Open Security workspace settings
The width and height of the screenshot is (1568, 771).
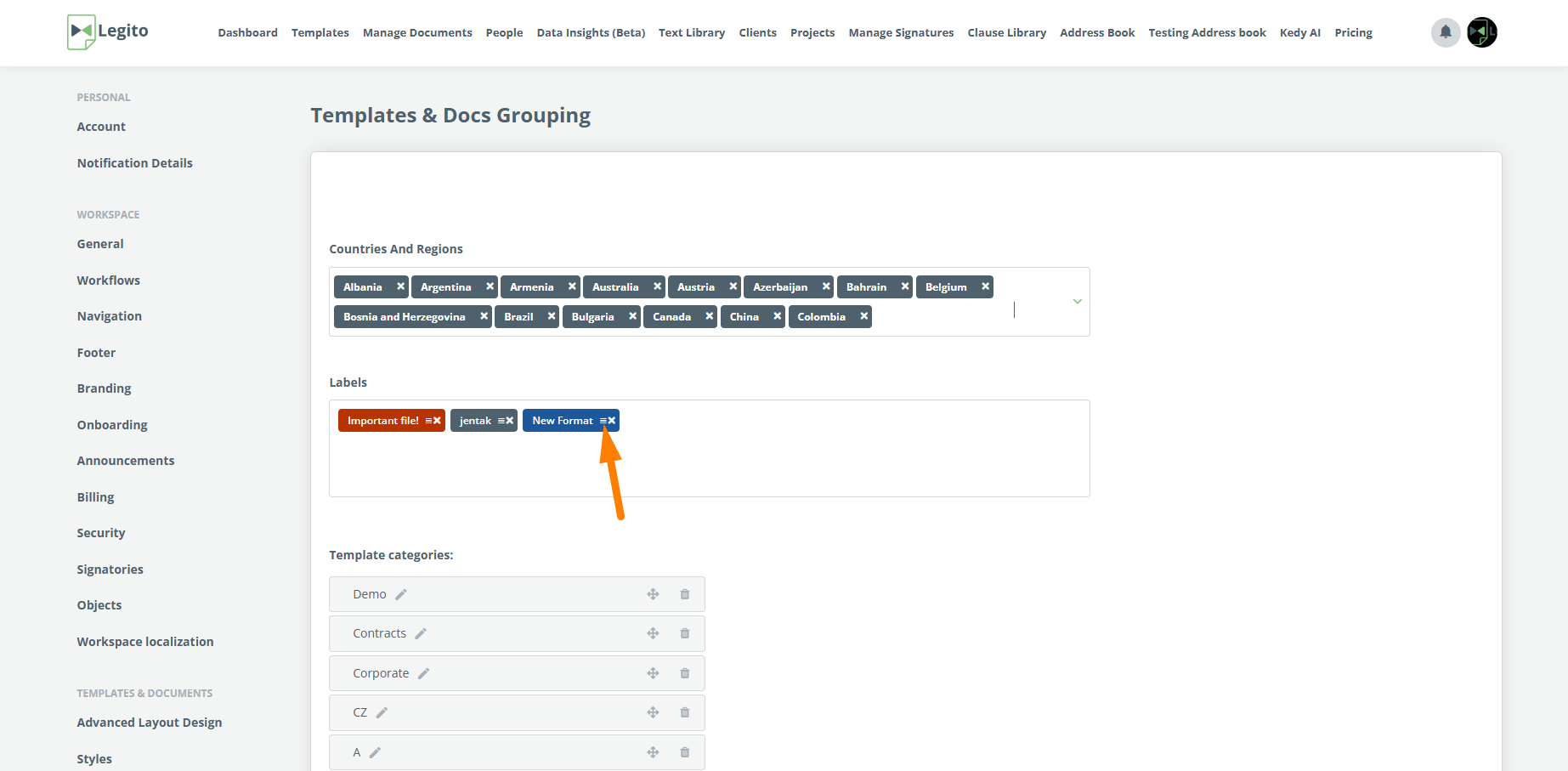[x=100, y=533]
